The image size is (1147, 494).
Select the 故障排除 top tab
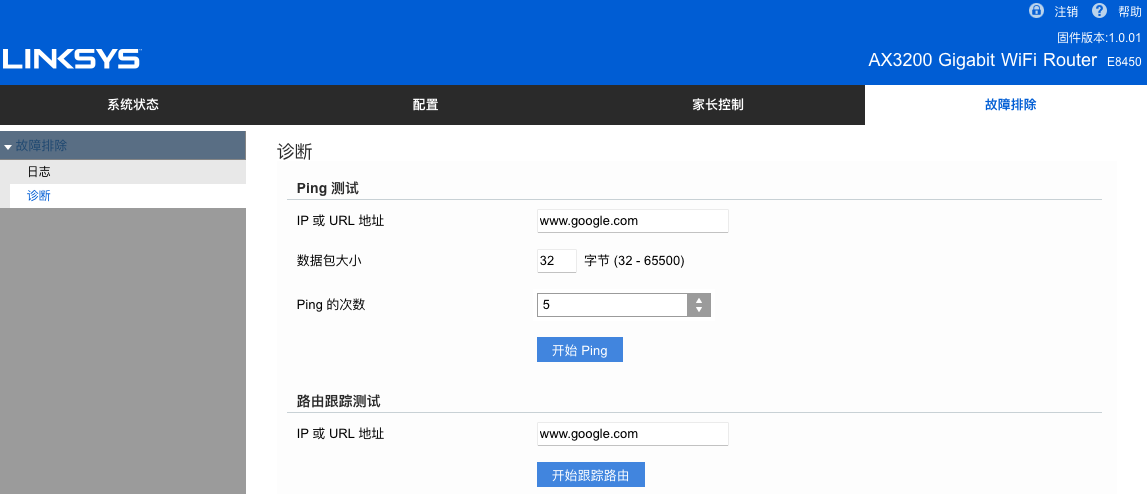tap(1010, 105)
